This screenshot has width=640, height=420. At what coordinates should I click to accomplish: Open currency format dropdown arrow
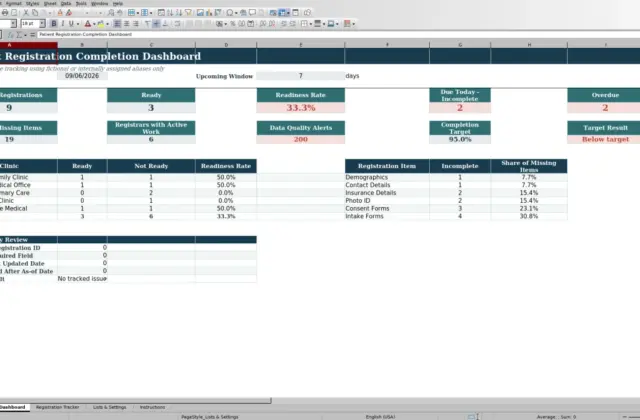coord(225,24)
